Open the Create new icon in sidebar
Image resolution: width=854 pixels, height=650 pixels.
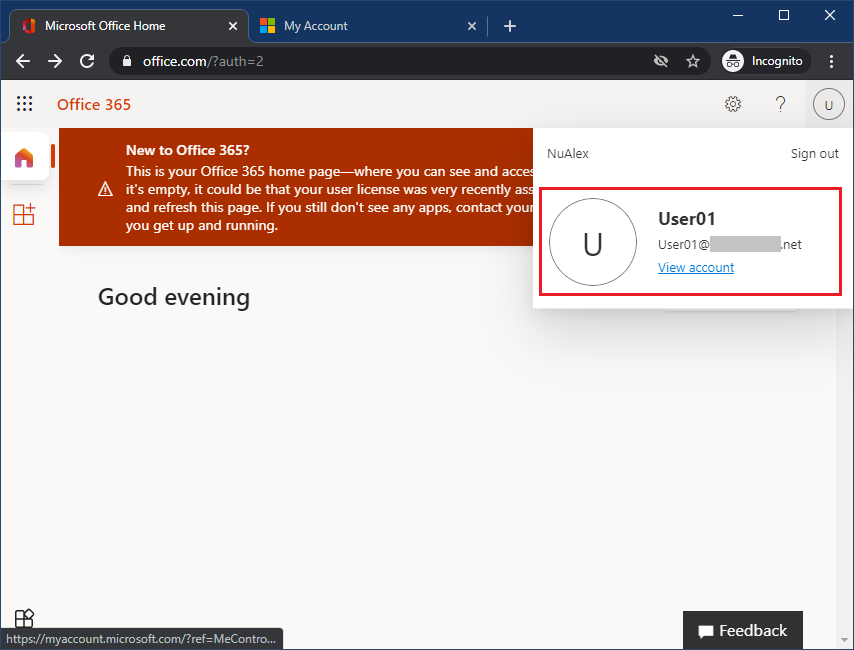pyautogui.click(x=24, y=214)
